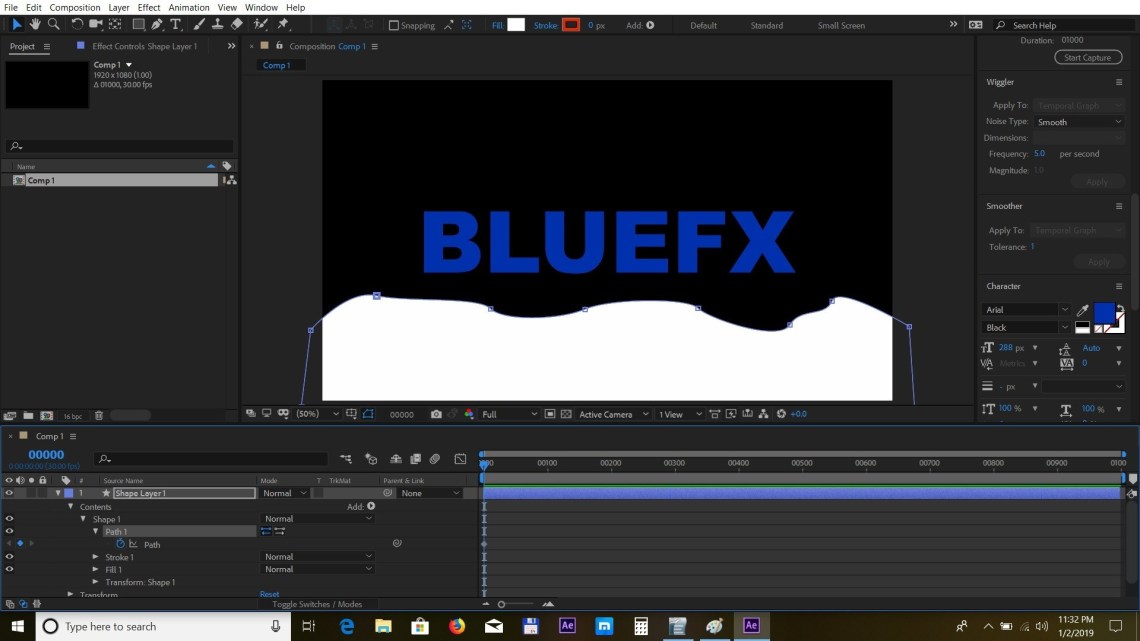The image size is (1140, 641).
Task: Enable the Snapping checkbox
Action: [394, 25]
